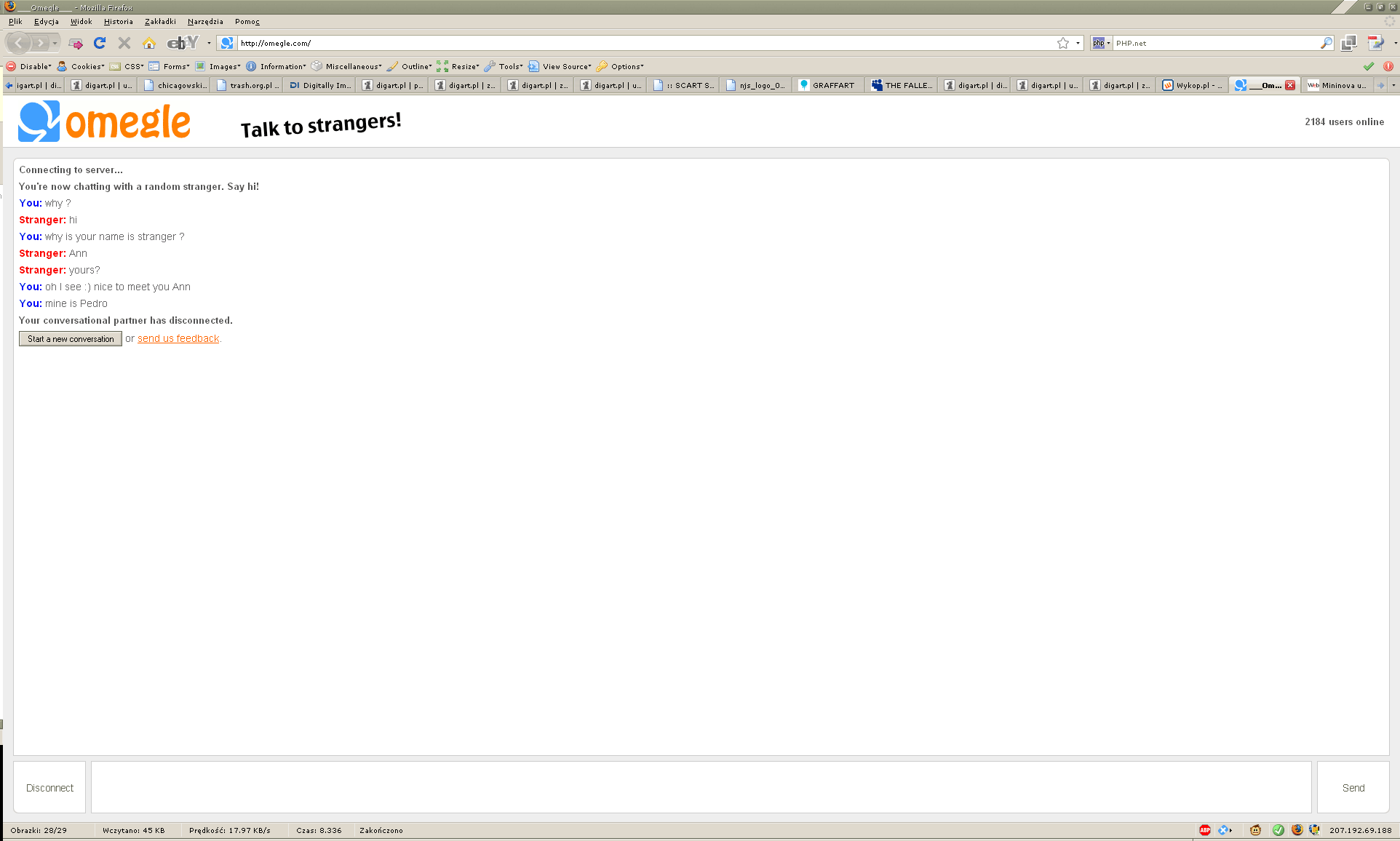Switch to the trash.org.pl tab
Screen dimensions: 1400x841
247,85
